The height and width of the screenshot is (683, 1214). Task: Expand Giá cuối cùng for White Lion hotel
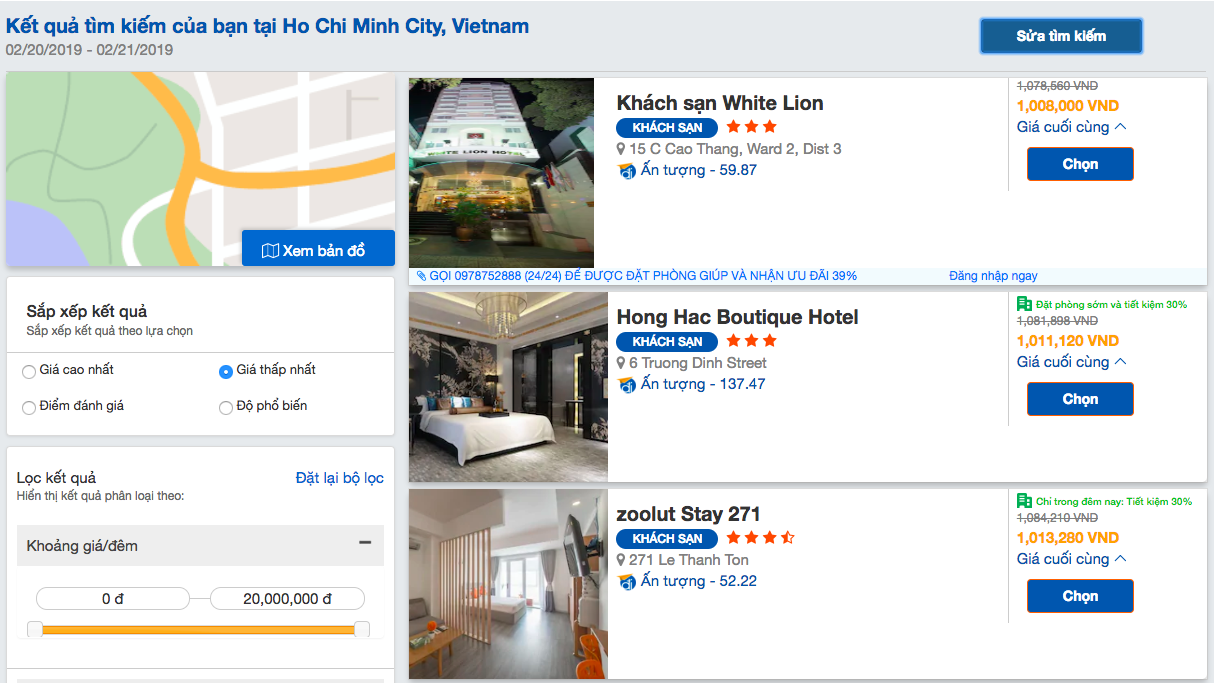1072,127
